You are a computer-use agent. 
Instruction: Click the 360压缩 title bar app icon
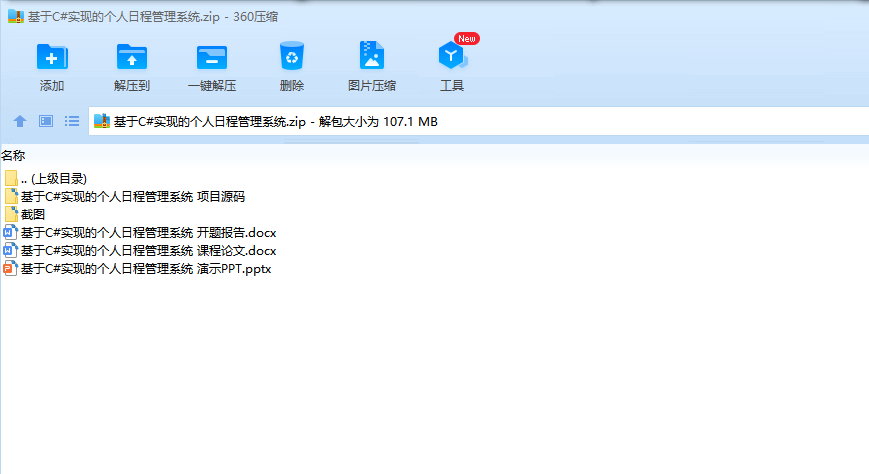[16, 16]
